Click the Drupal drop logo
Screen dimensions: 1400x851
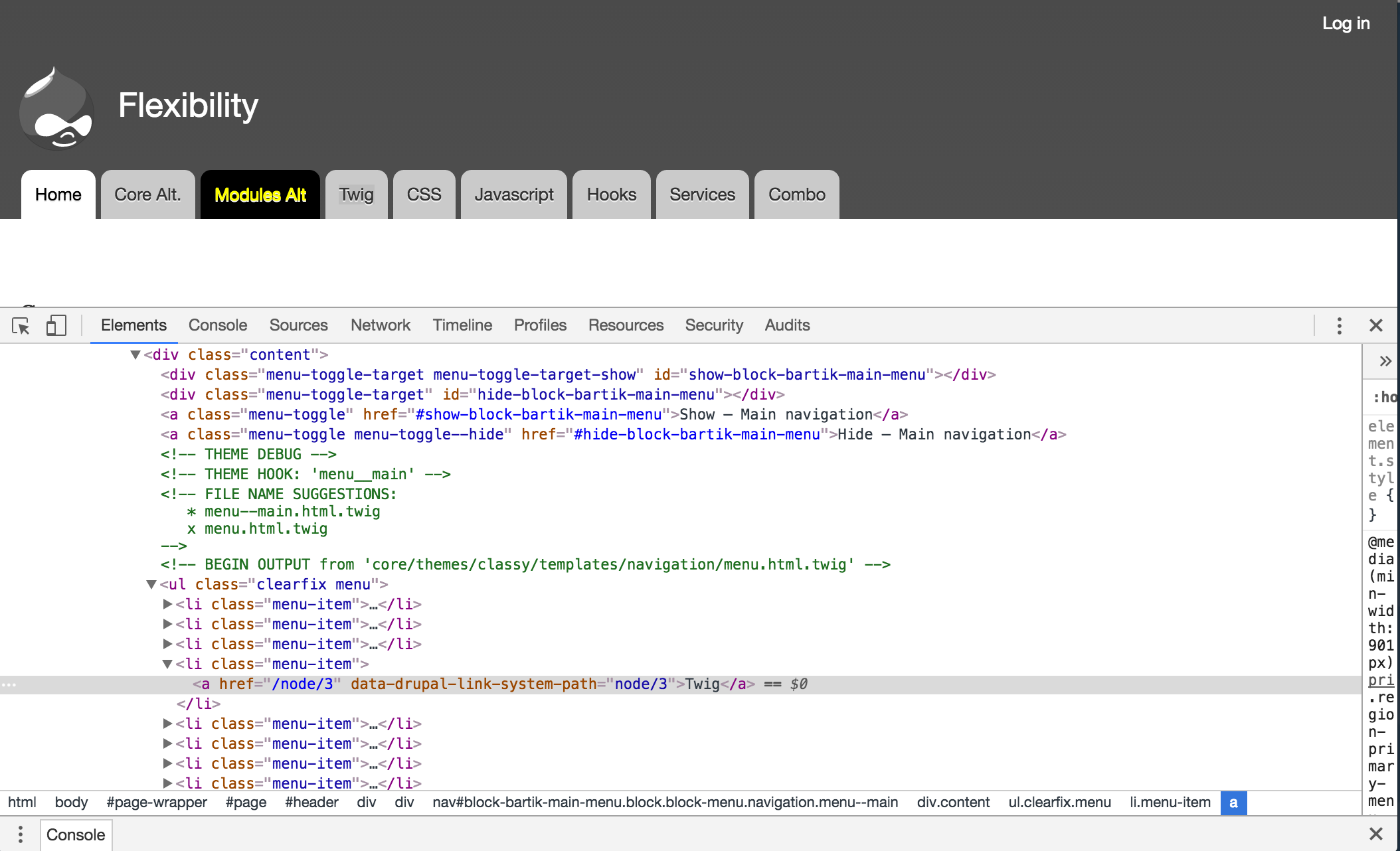pyautogui.click(x=56, y=108)
